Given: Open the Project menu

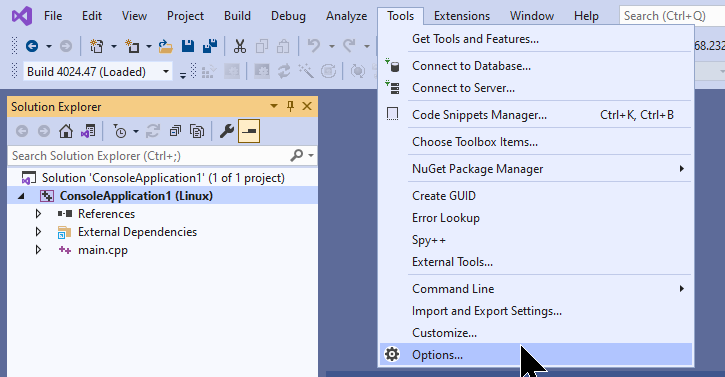Looking at the screenshot, I should point(185,16).
